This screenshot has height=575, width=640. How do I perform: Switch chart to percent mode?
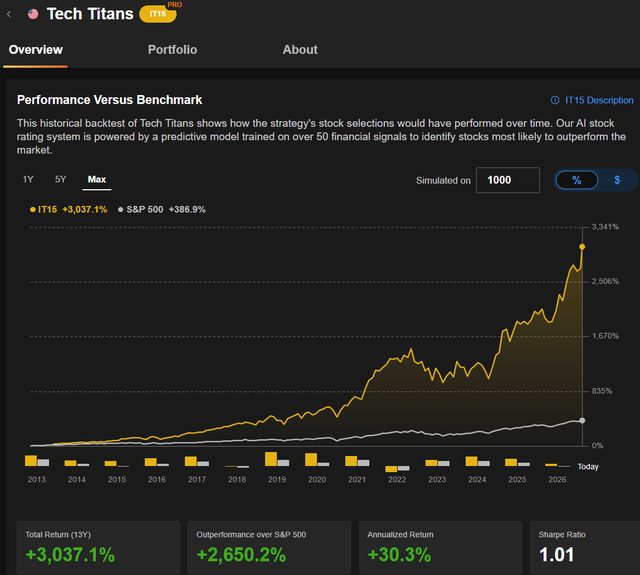click(577, 180)
